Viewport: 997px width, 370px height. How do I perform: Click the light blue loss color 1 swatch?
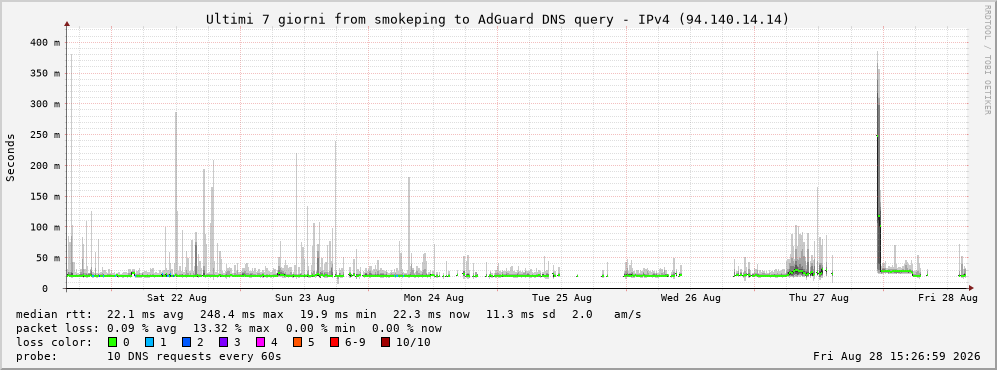(x=149, y=343)
